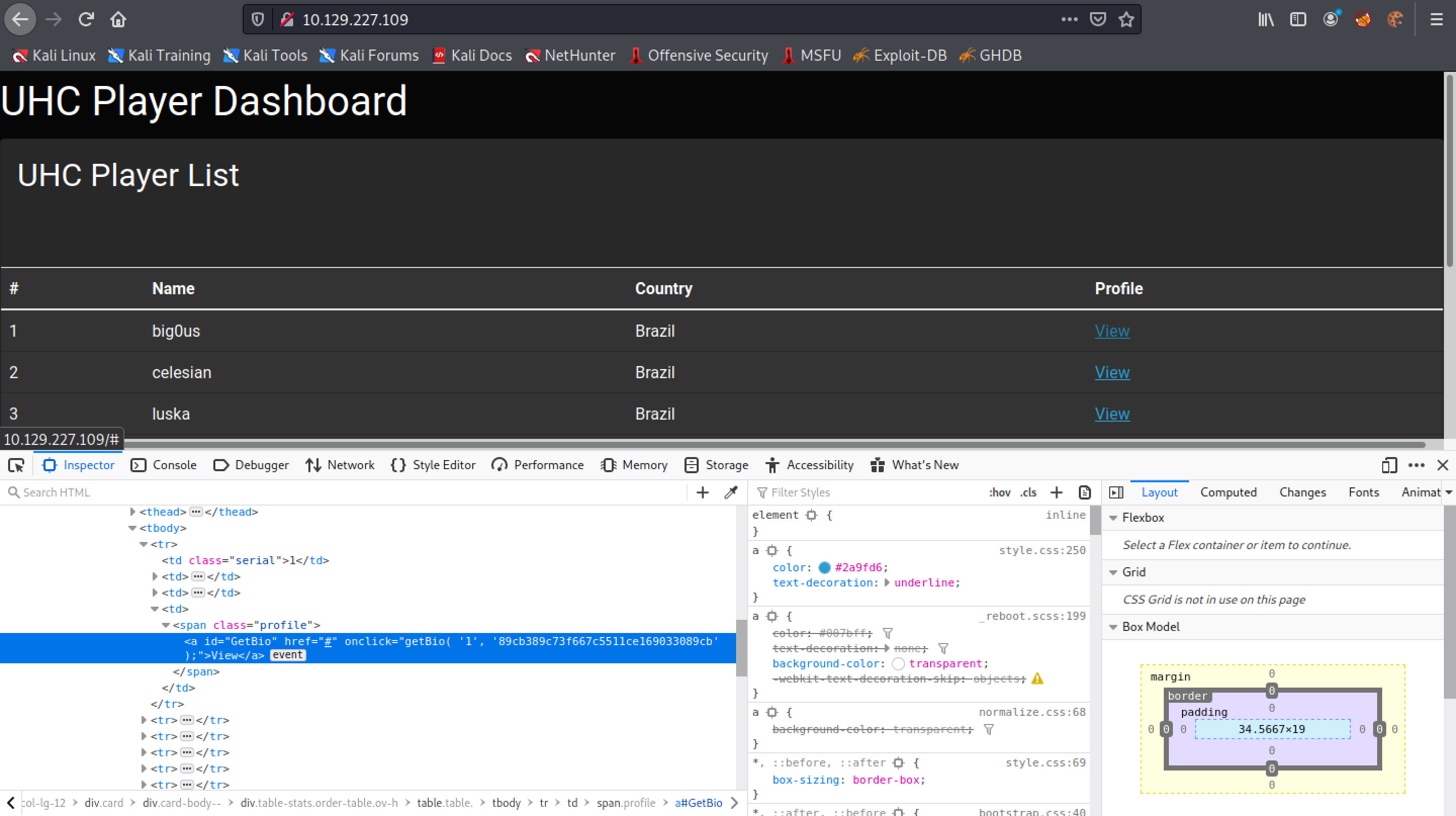The image size is (1456, 816).
Task: Collapse the tbody element
Action: (x=132, y=528)
